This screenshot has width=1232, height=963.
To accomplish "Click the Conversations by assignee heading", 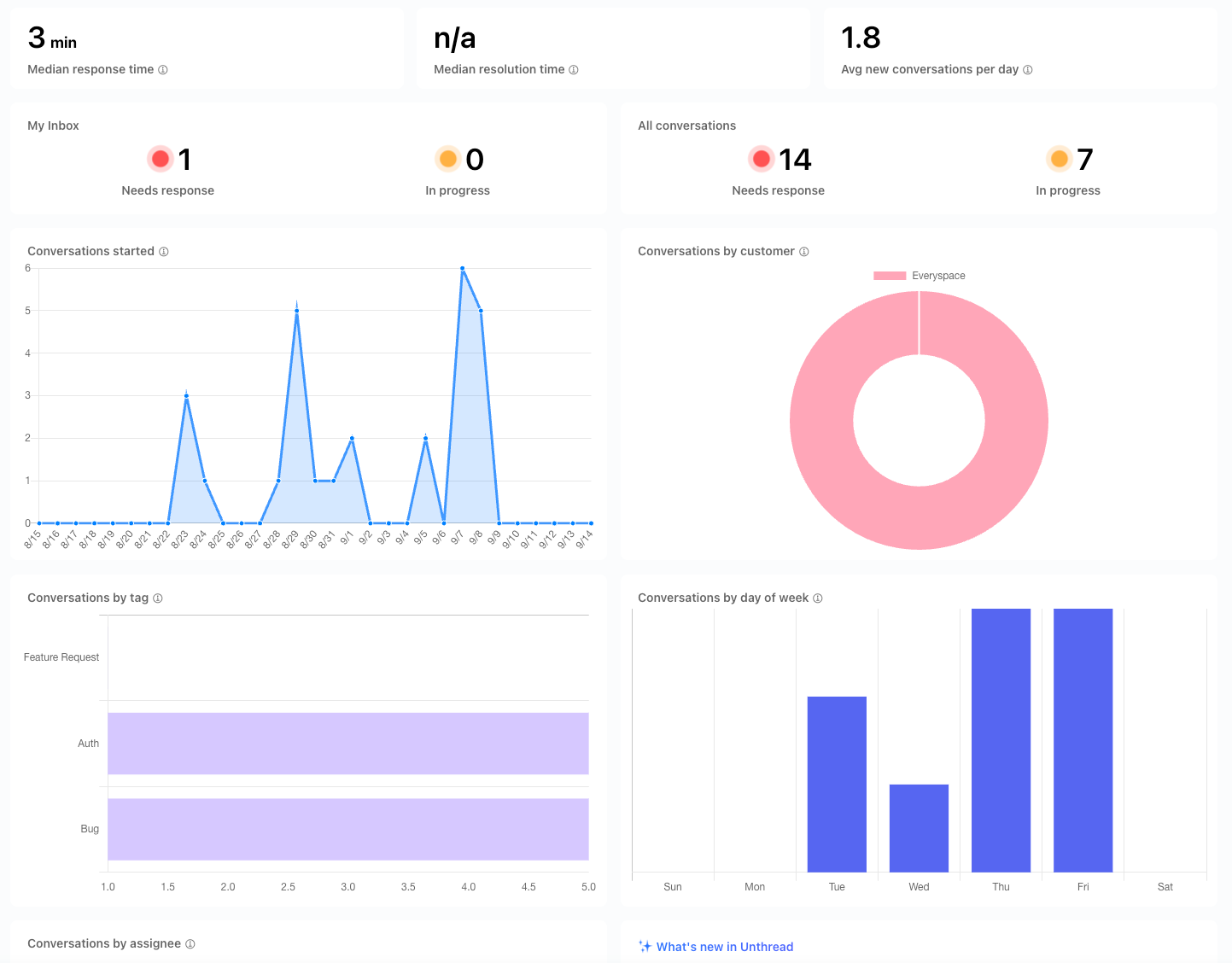I will pyautogui.click(x=104, y=944).
